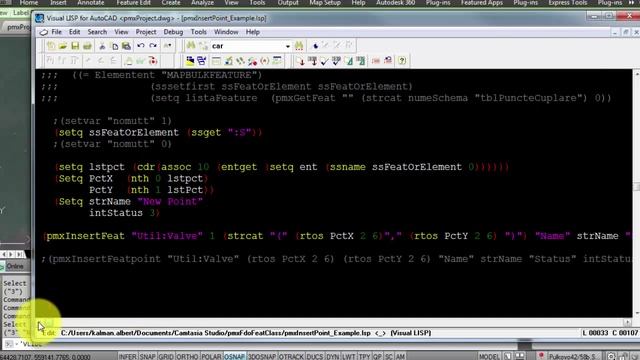Screen dimensions: 640x360
Task: Click editor vertical scrollbar down arrow
Action: click(x=636, y=313)
